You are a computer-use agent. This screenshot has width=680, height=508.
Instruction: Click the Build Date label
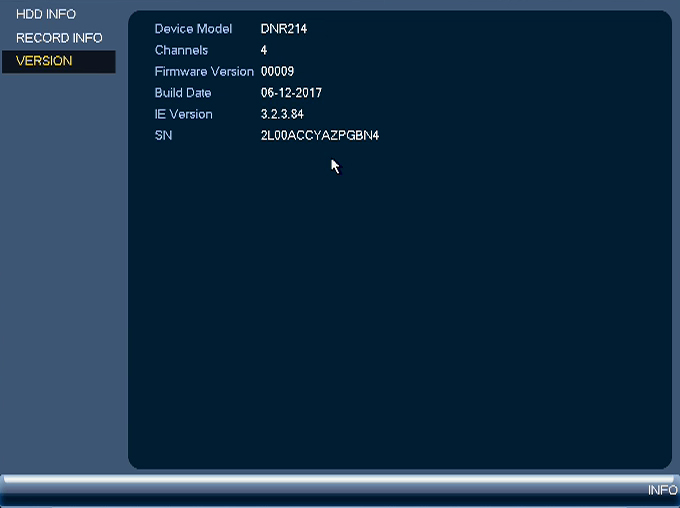183,93
